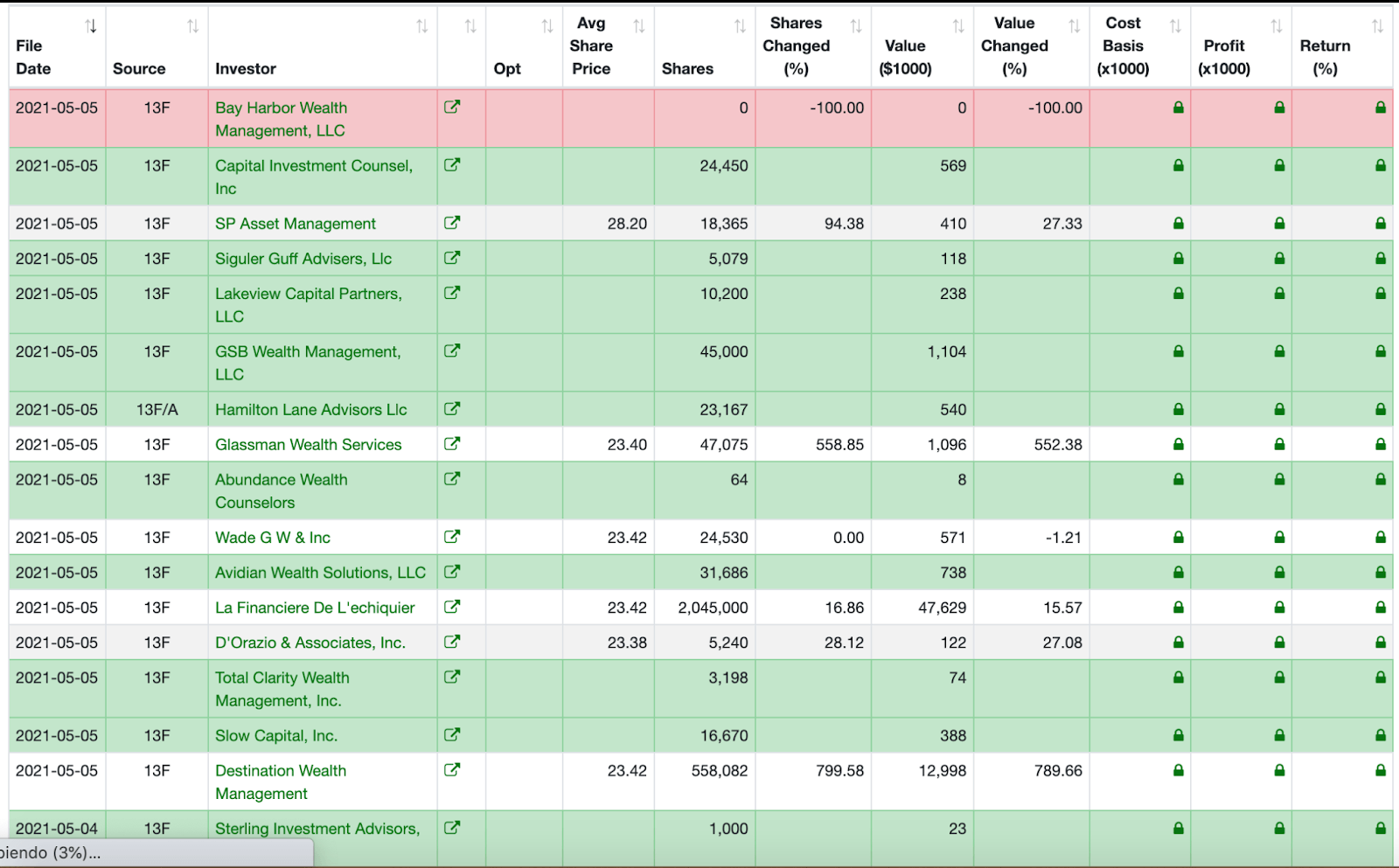This screenshot has width=1399, height=868.
Task: Sort table by File Date column
Action: (x=91, y=26)
